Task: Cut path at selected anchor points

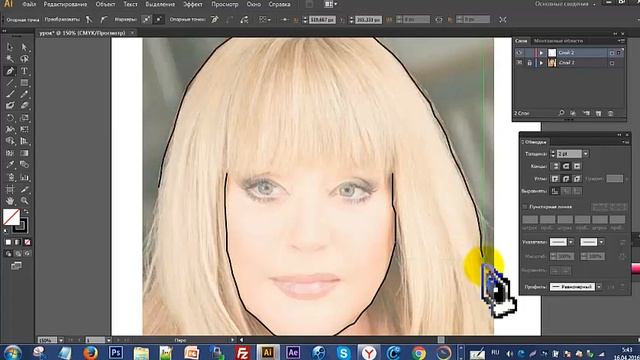Action: pyautogui.click(x=244, y=19)
